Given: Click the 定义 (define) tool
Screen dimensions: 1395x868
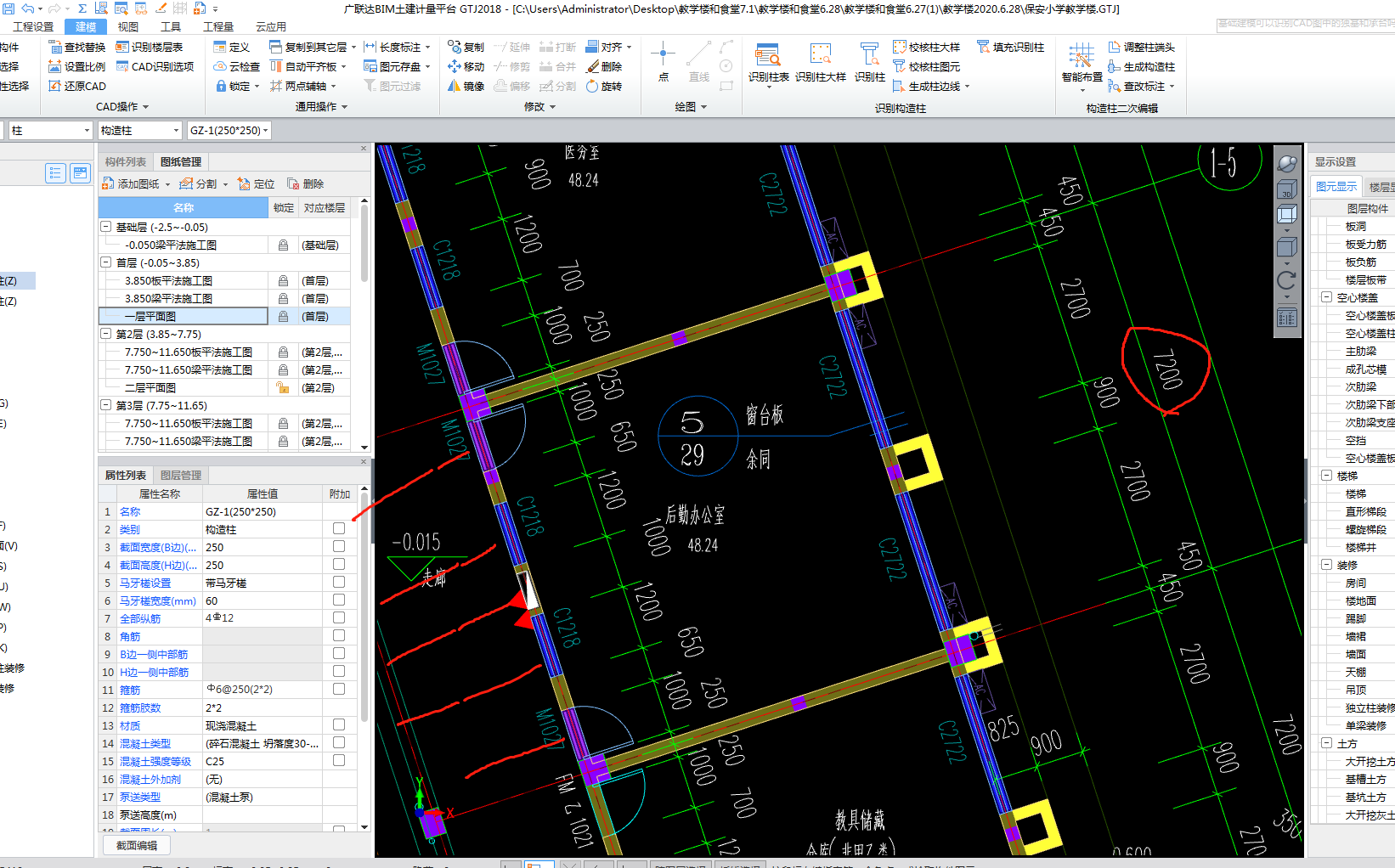Looking at the screenshot, I should [231, 47].
